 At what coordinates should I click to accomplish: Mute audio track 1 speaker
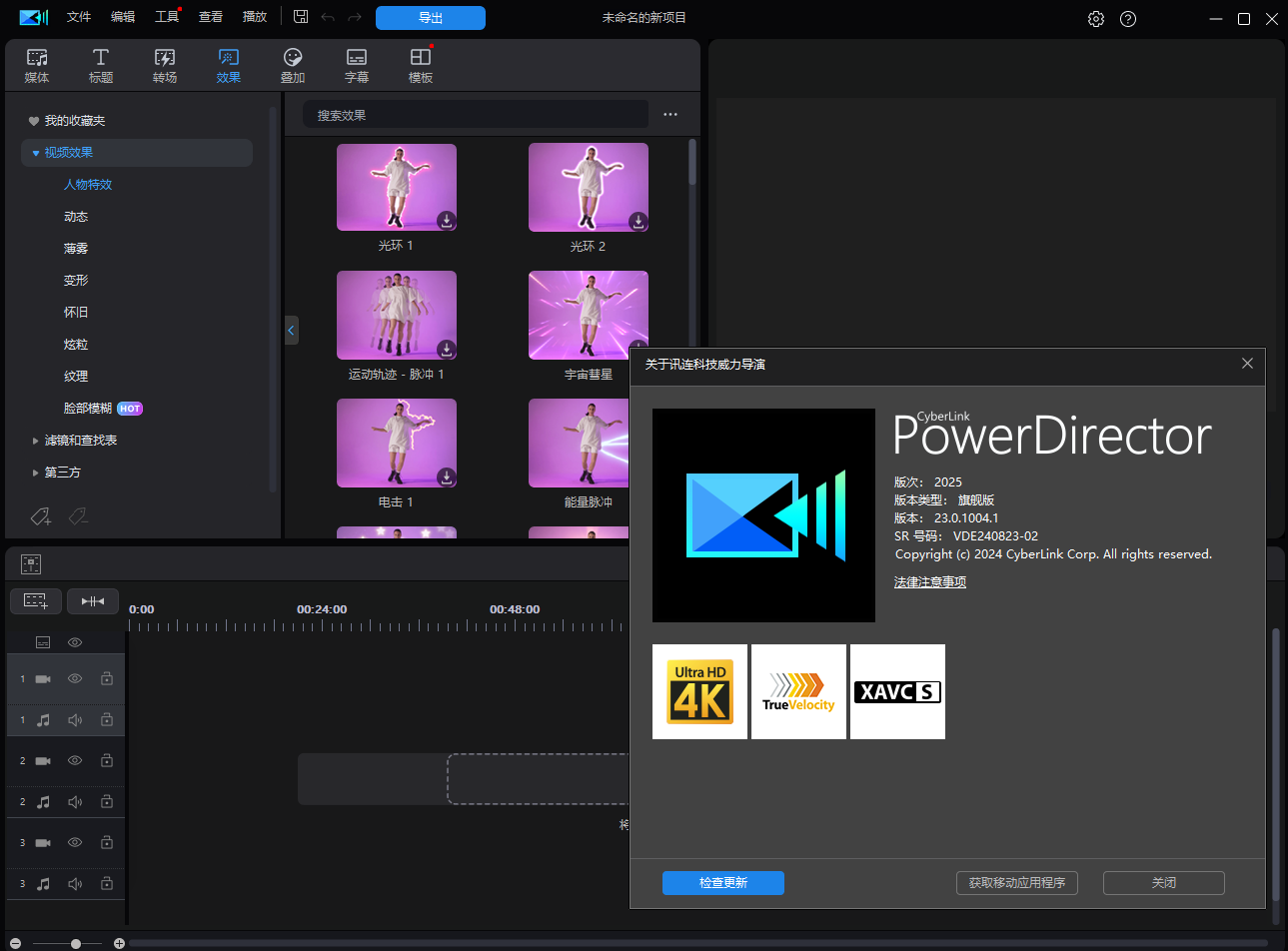(75, 720)
